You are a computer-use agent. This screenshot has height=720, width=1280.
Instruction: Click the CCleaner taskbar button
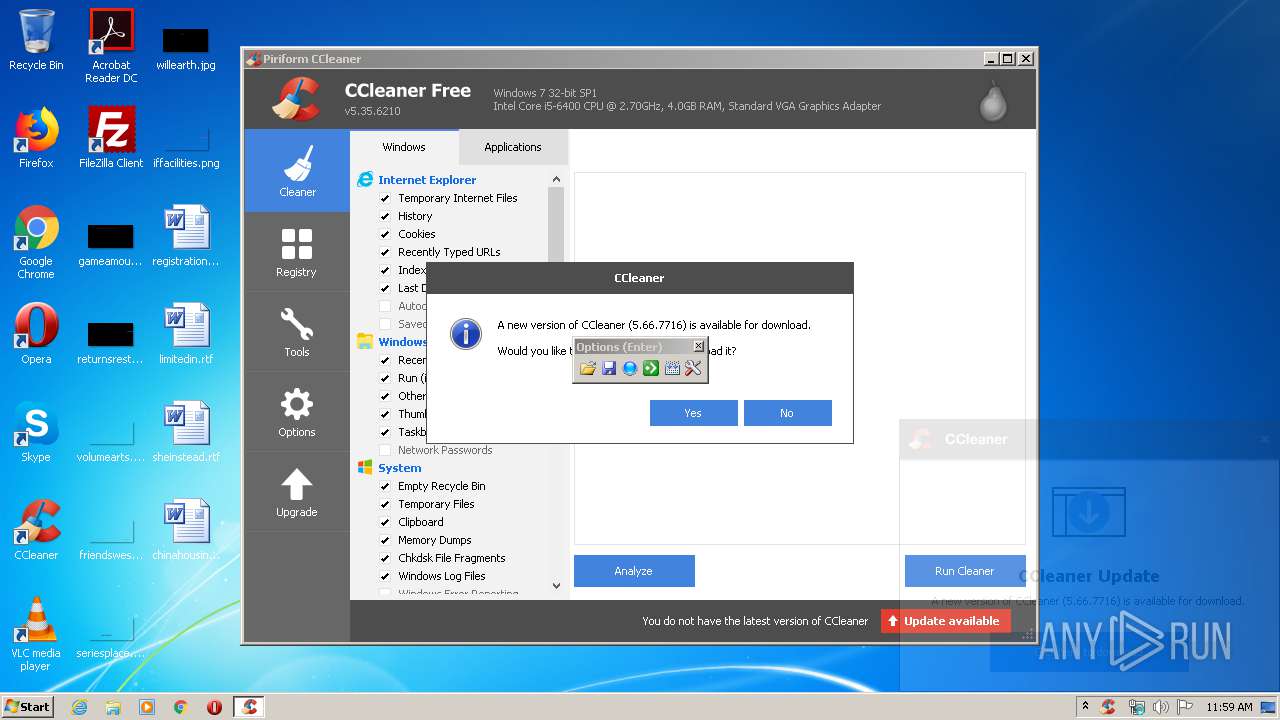point(249,707)
